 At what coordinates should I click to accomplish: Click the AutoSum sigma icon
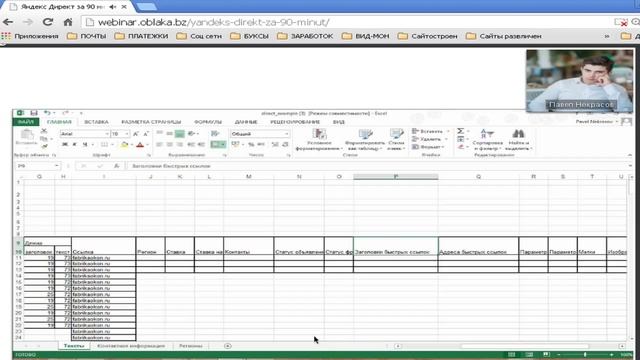coord(460,131)
